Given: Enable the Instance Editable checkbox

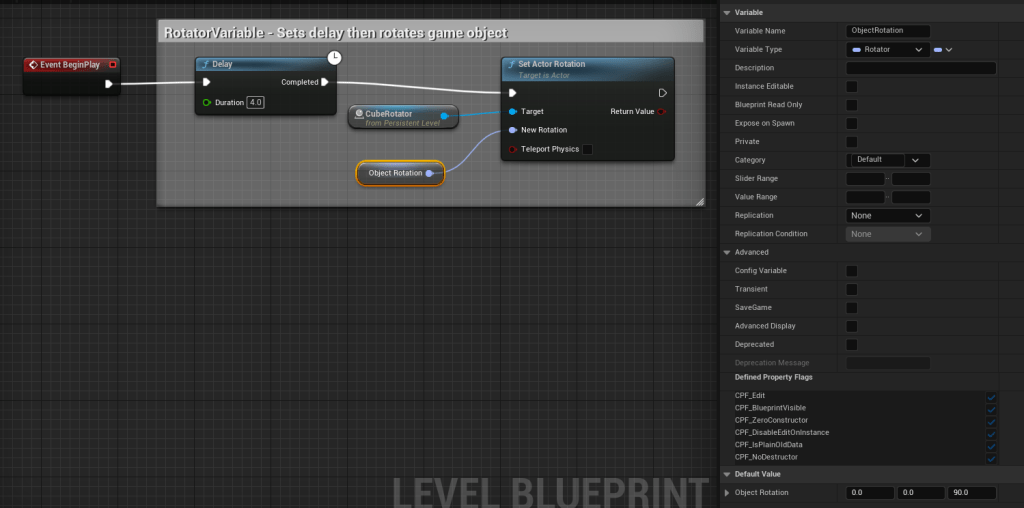Looking at the screenshot, I should (x=852, y=87).
